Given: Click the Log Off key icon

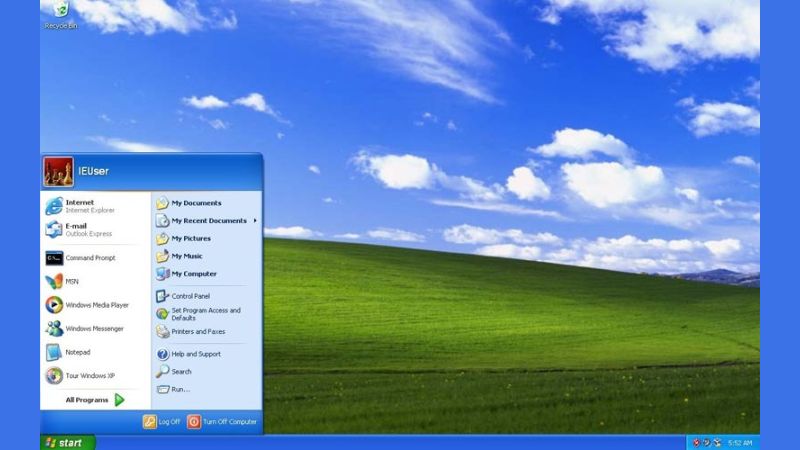Looking at the screenshot, I should tap(149, 421).
